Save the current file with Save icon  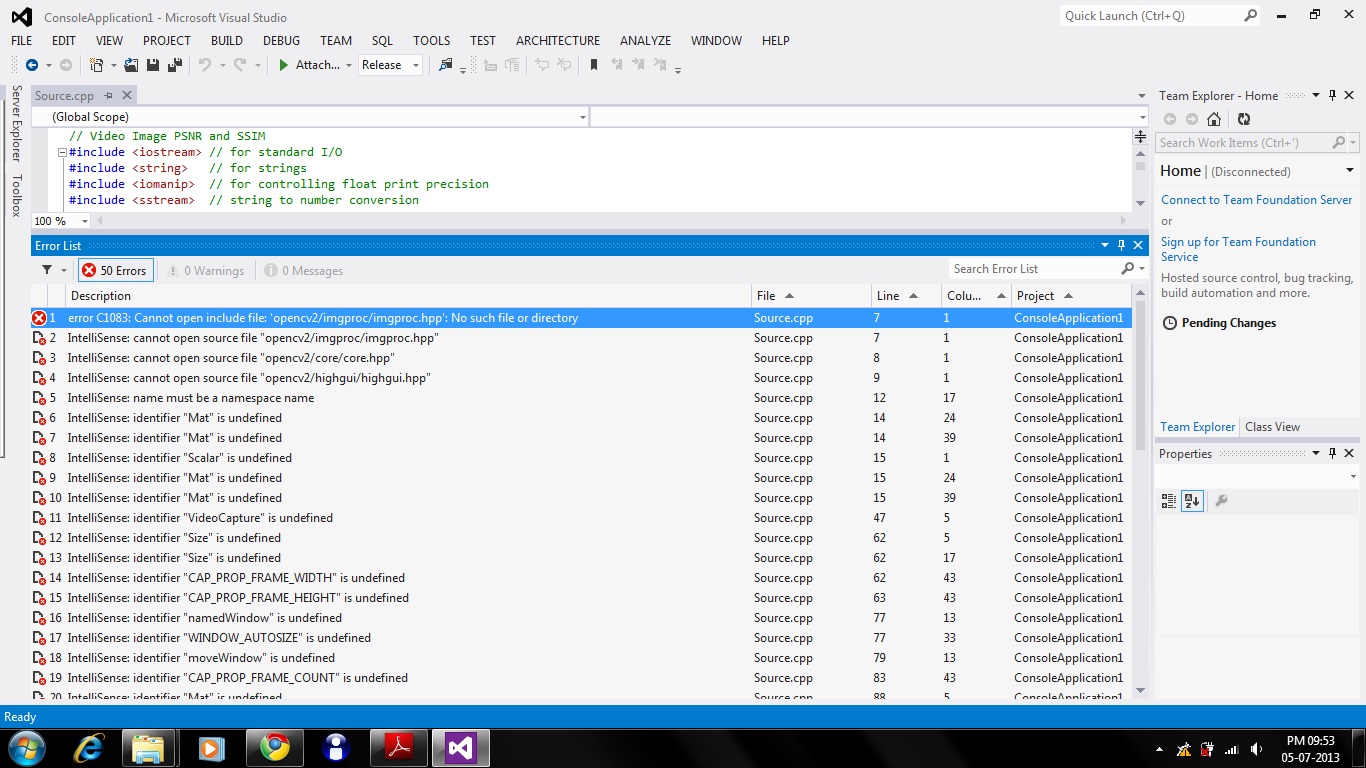[x=153, y=65]
